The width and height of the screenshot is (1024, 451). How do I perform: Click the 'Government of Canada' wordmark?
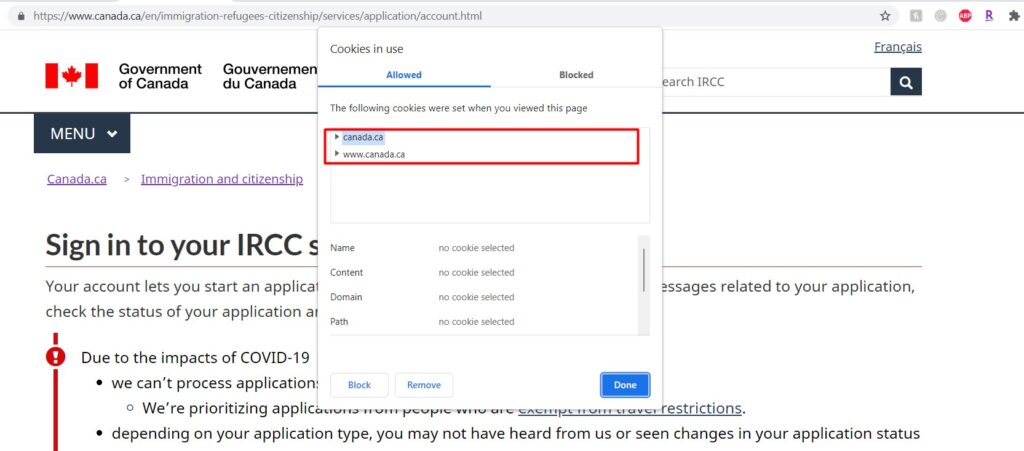(160, 76)
